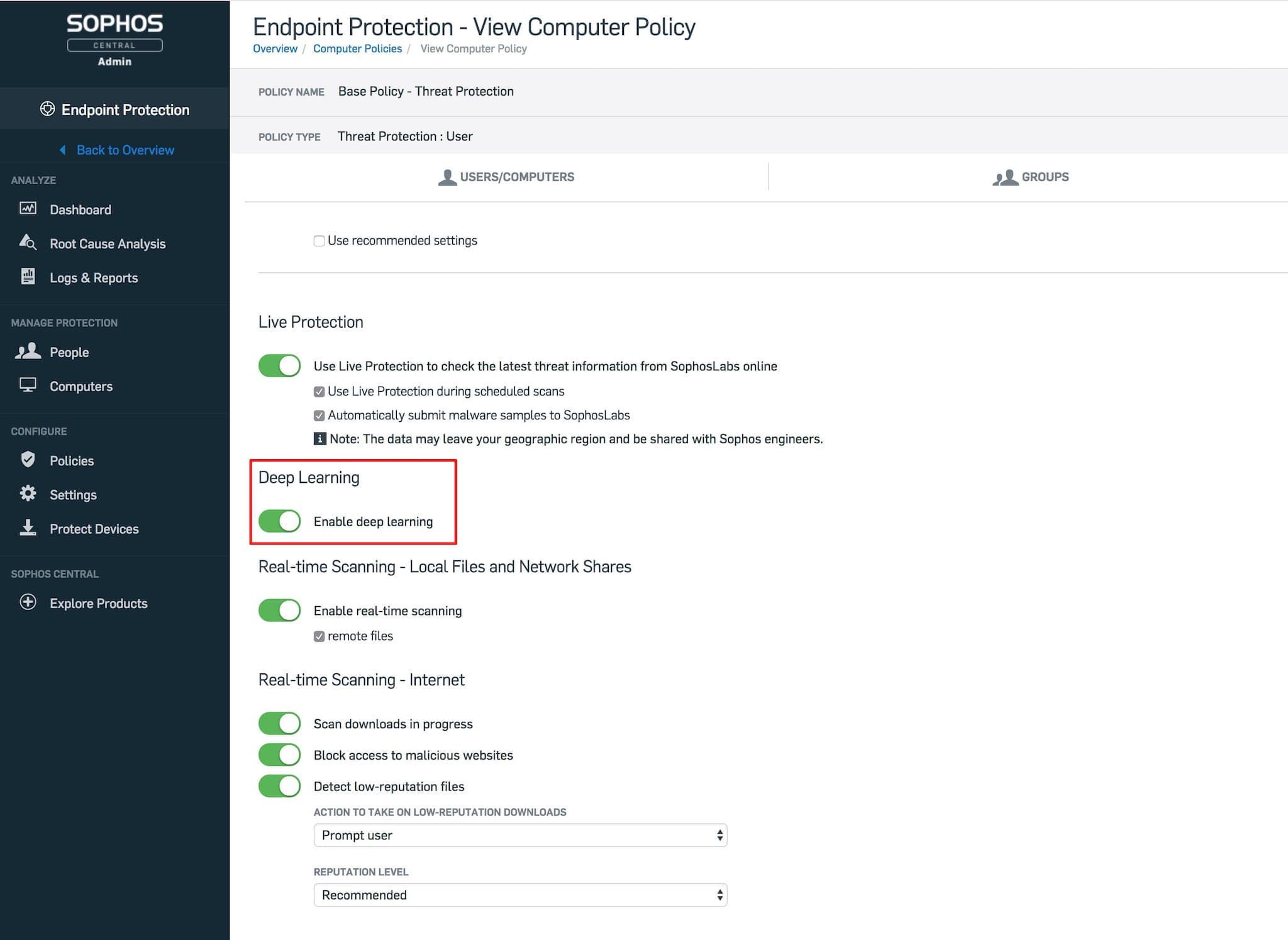Disable the Enable deep learning toggle

coord(280,521)
